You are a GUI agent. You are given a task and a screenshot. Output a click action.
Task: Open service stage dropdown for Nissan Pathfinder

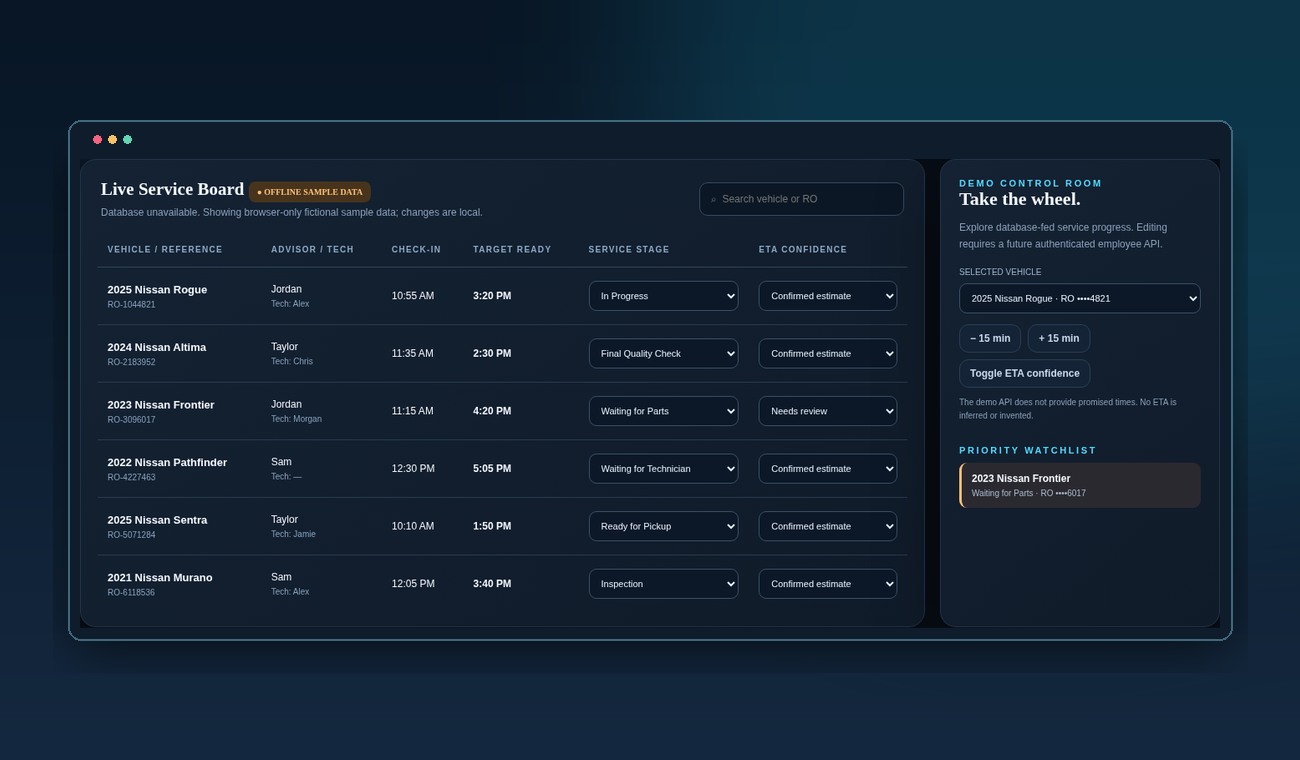[x=664, y=469]
